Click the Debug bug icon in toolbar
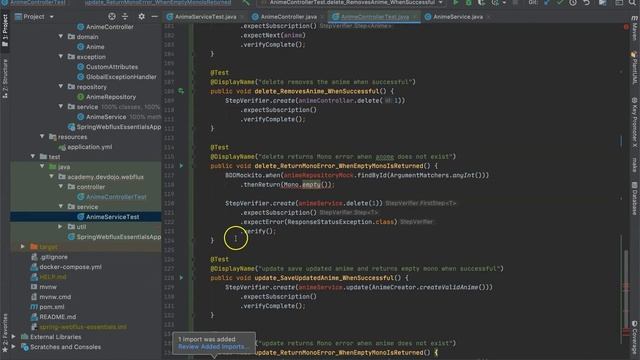The image size is (640, 360). (469, 2)
